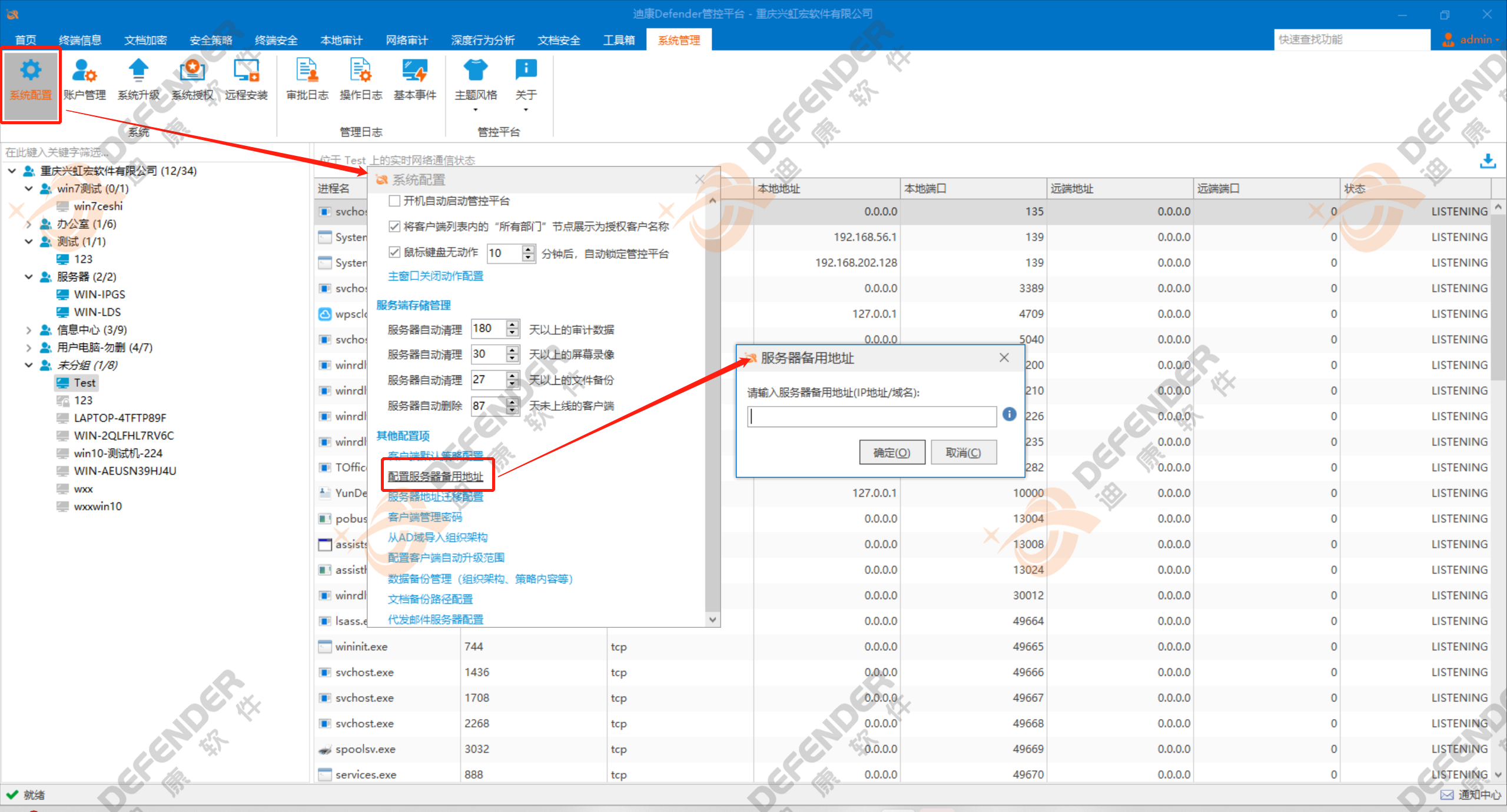This screenshot has width=1507, height=812.
Task: Open 操作日志 operation log
Action: 361,80
